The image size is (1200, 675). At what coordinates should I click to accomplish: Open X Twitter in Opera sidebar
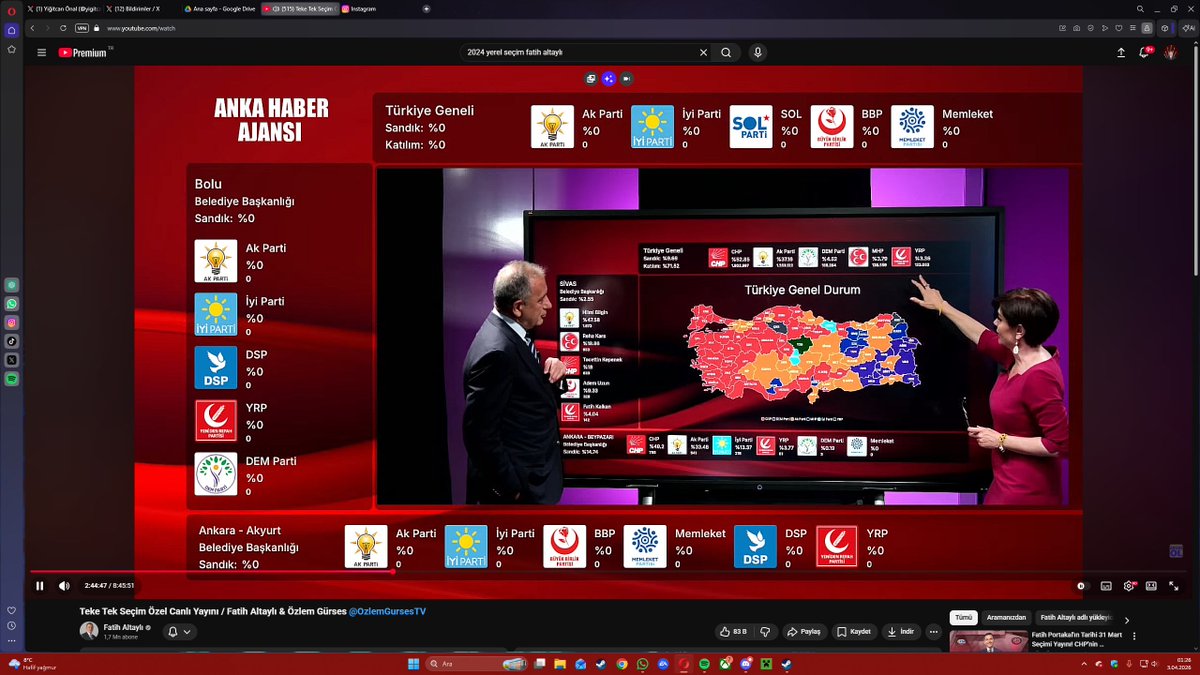[12, 359]
